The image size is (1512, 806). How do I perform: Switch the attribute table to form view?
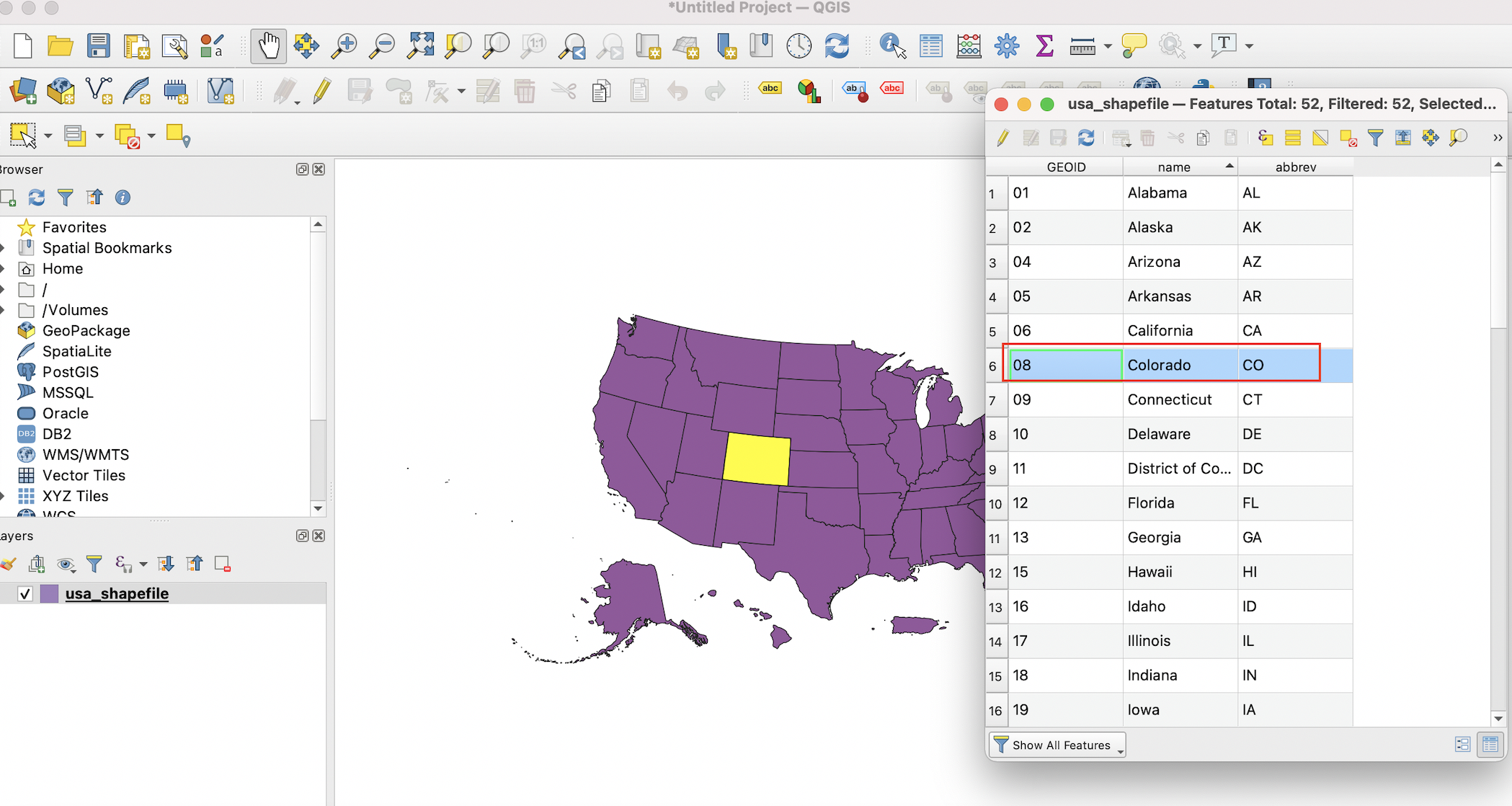(1462, 745)
